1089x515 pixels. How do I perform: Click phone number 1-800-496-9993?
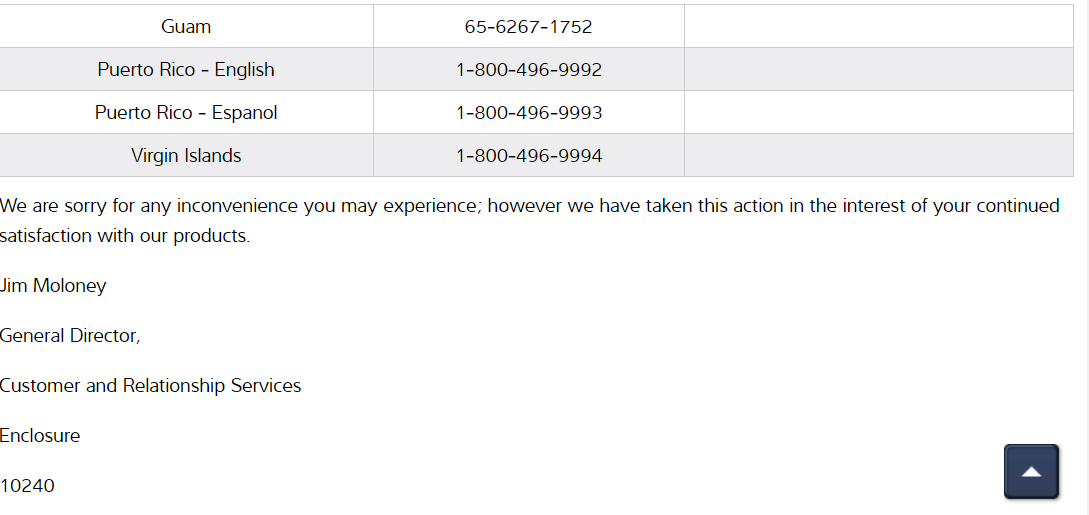coord(528,113)
